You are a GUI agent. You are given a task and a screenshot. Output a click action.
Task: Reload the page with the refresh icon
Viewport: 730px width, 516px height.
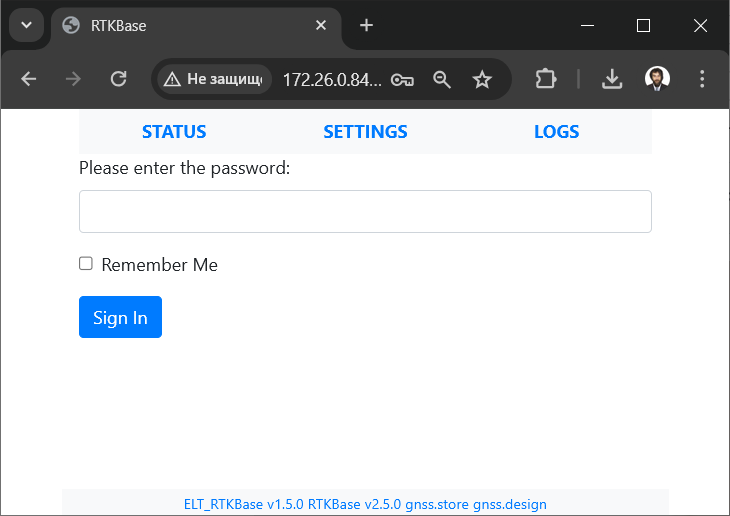pyautogui.click(x=119, y=79)
